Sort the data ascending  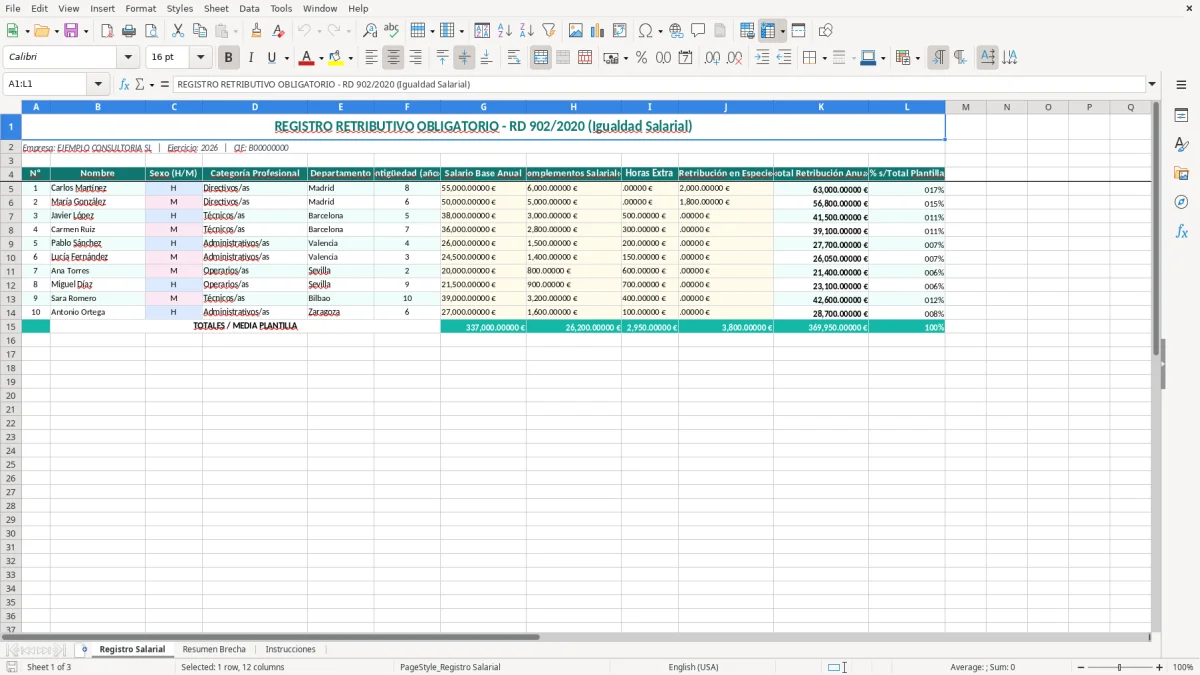coord(505,31)
